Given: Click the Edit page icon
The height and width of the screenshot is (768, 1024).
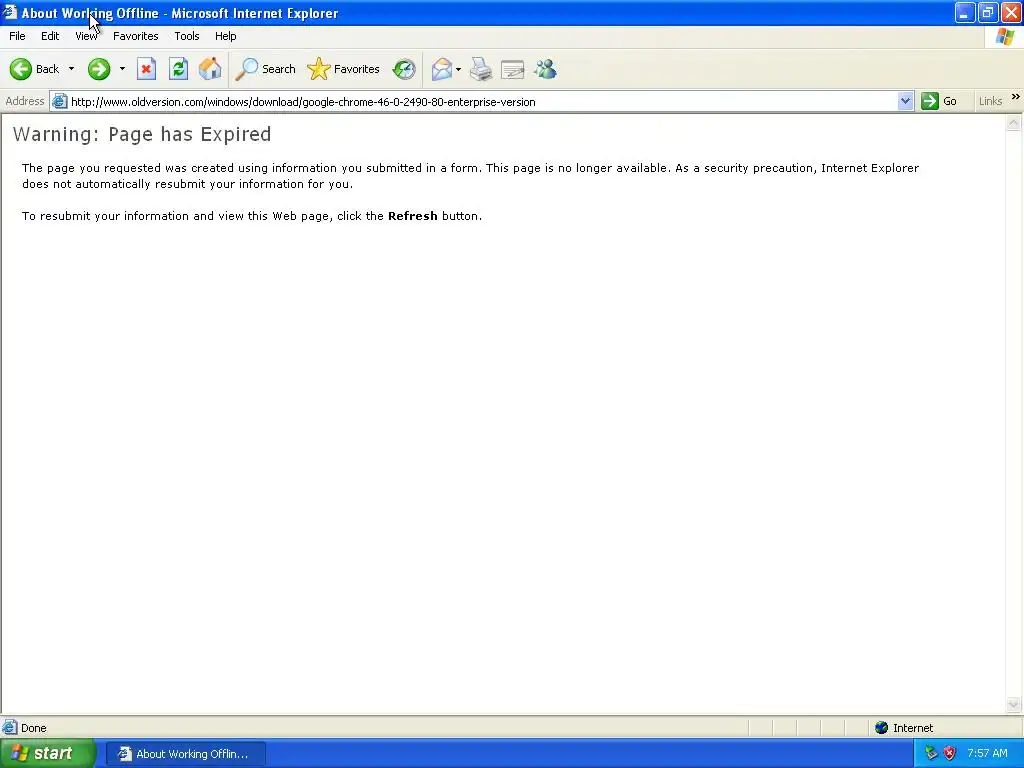Looking at the screenshot, I should pyautogui.click(x=513, y=69).
